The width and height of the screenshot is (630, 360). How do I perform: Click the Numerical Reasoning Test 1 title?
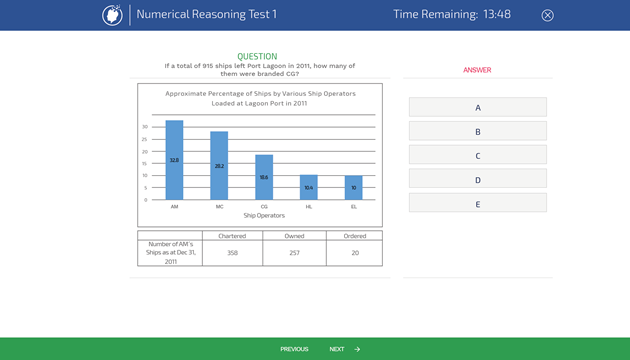pos(207,14)
